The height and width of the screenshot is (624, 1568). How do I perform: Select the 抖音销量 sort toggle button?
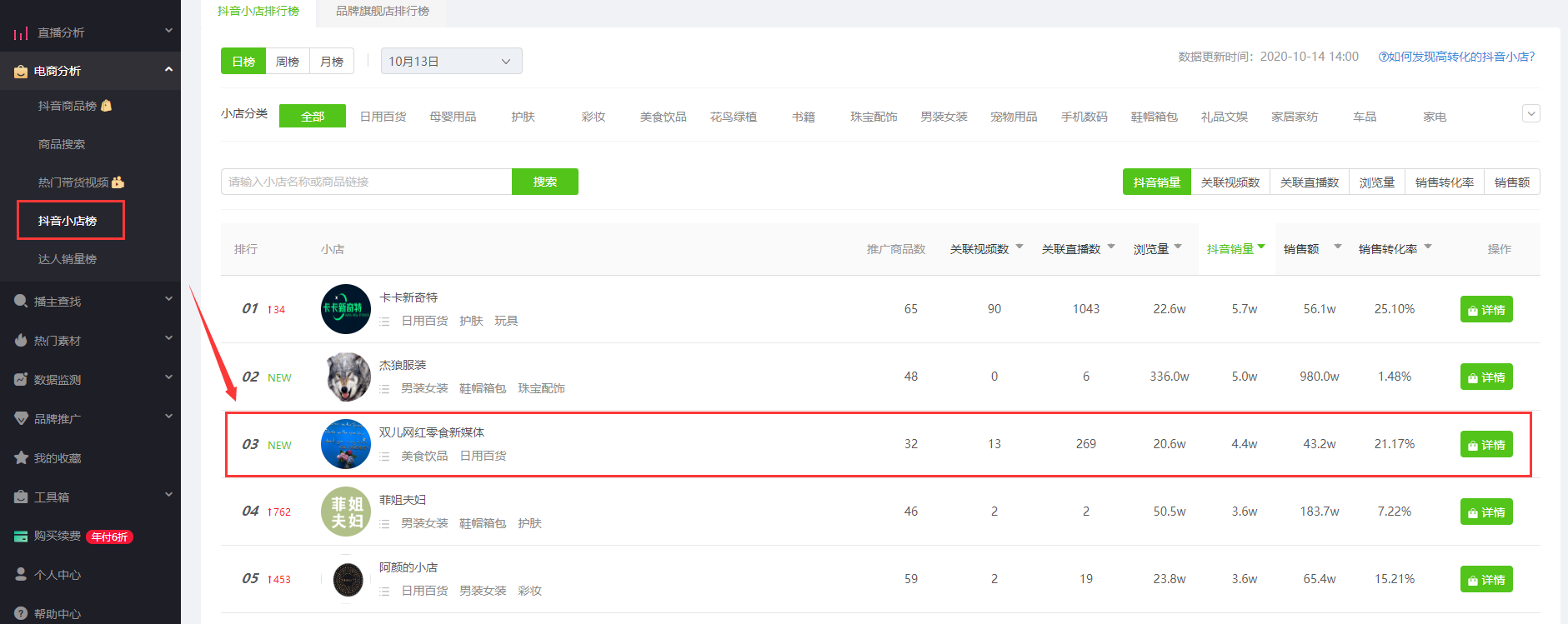click(1157, 182)
